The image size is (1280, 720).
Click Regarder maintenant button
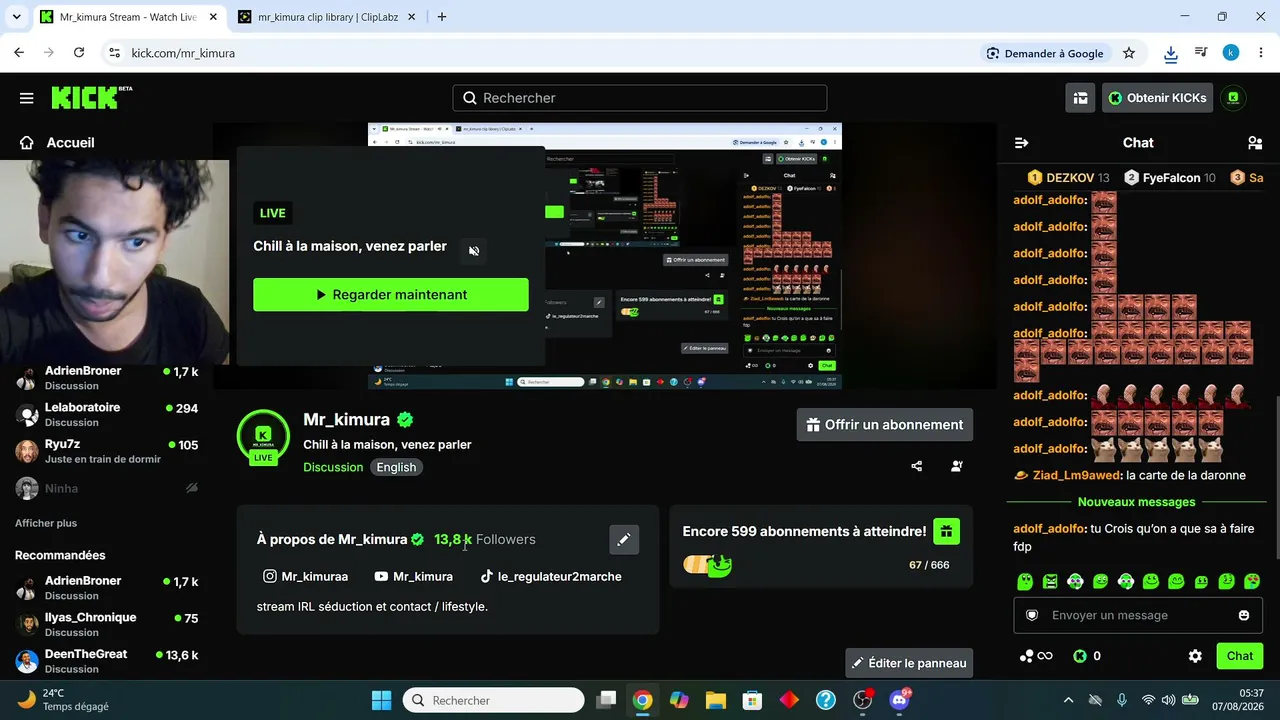pyautogui.click(x=391, y=295)
